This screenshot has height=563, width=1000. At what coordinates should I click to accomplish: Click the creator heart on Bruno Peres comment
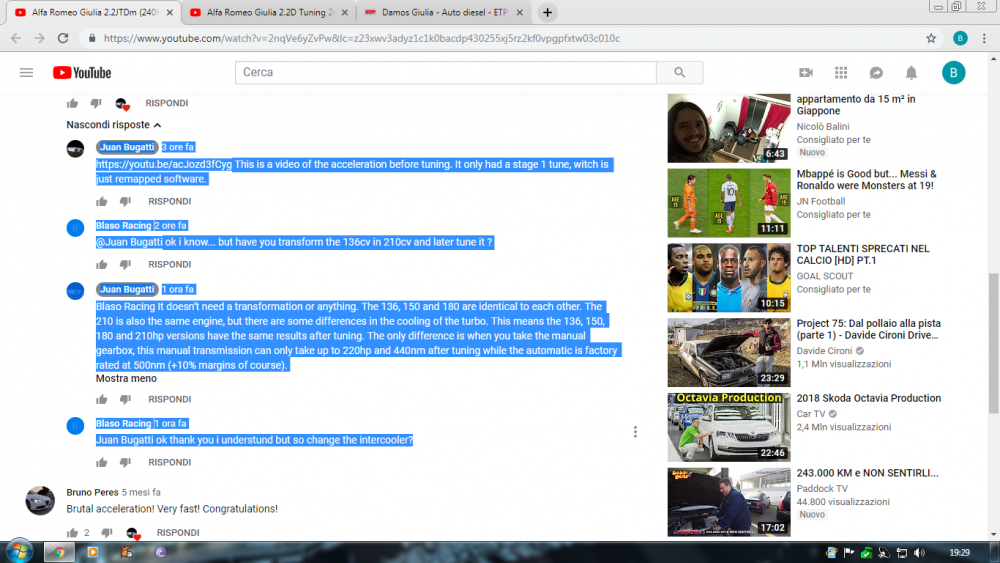coord(133,533)
